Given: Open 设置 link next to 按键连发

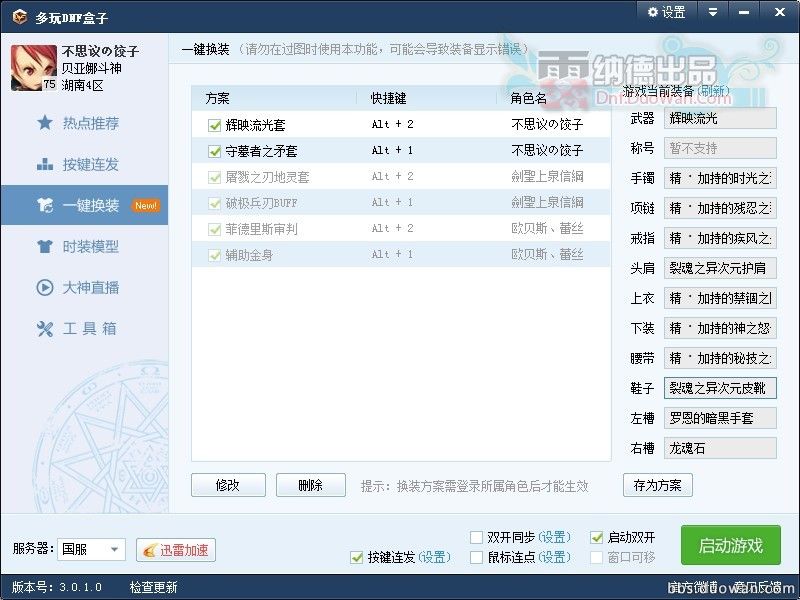Looking at the screenshot, I should tap(434, 557).
